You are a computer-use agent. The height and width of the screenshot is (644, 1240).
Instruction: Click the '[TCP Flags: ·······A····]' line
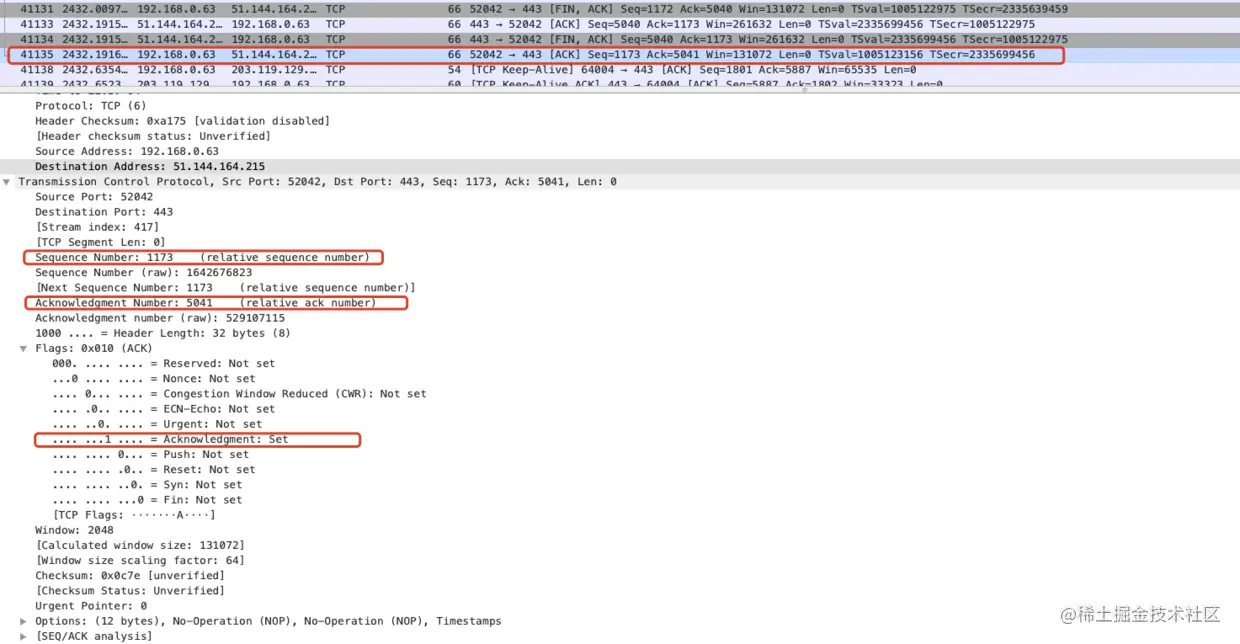(x=134, y=515)
